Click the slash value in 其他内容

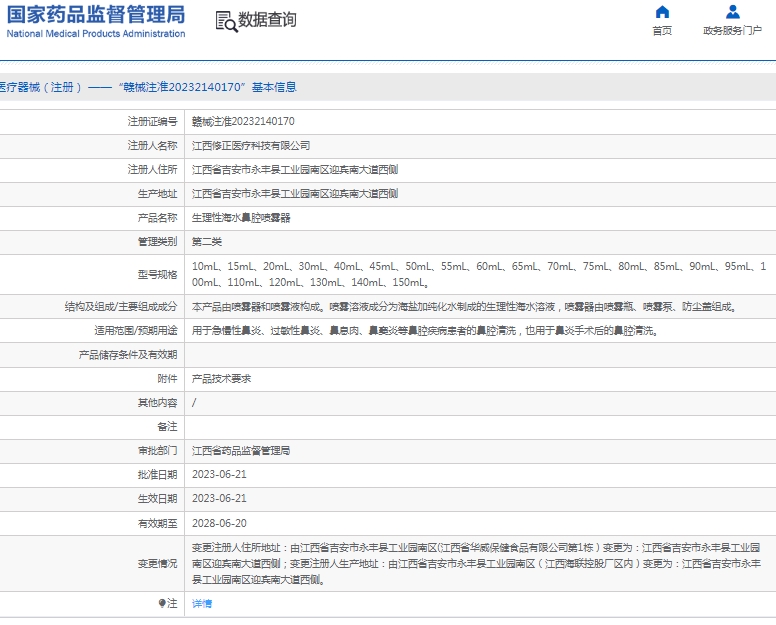coord(194,403)
